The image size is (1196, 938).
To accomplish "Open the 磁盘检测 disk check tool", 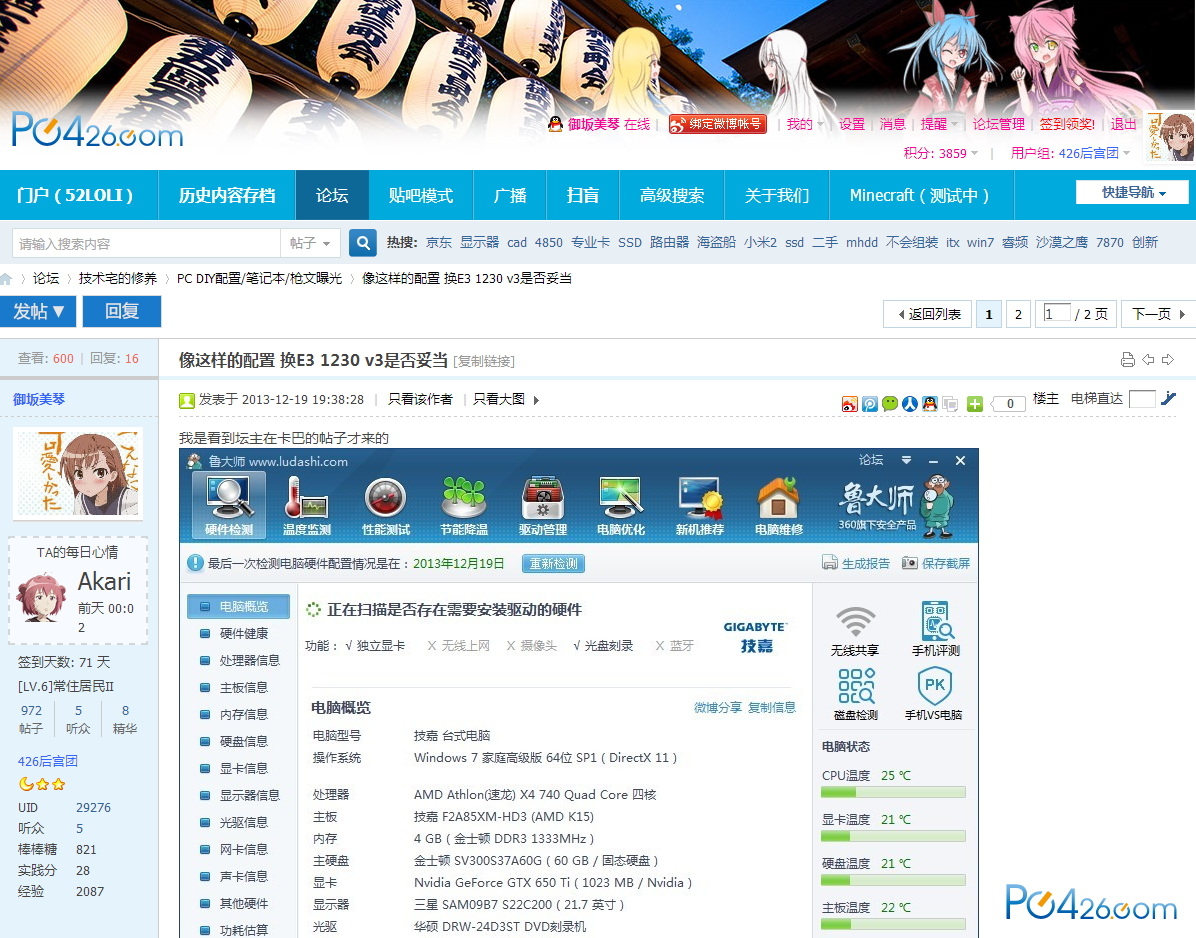I will [855, 694].
